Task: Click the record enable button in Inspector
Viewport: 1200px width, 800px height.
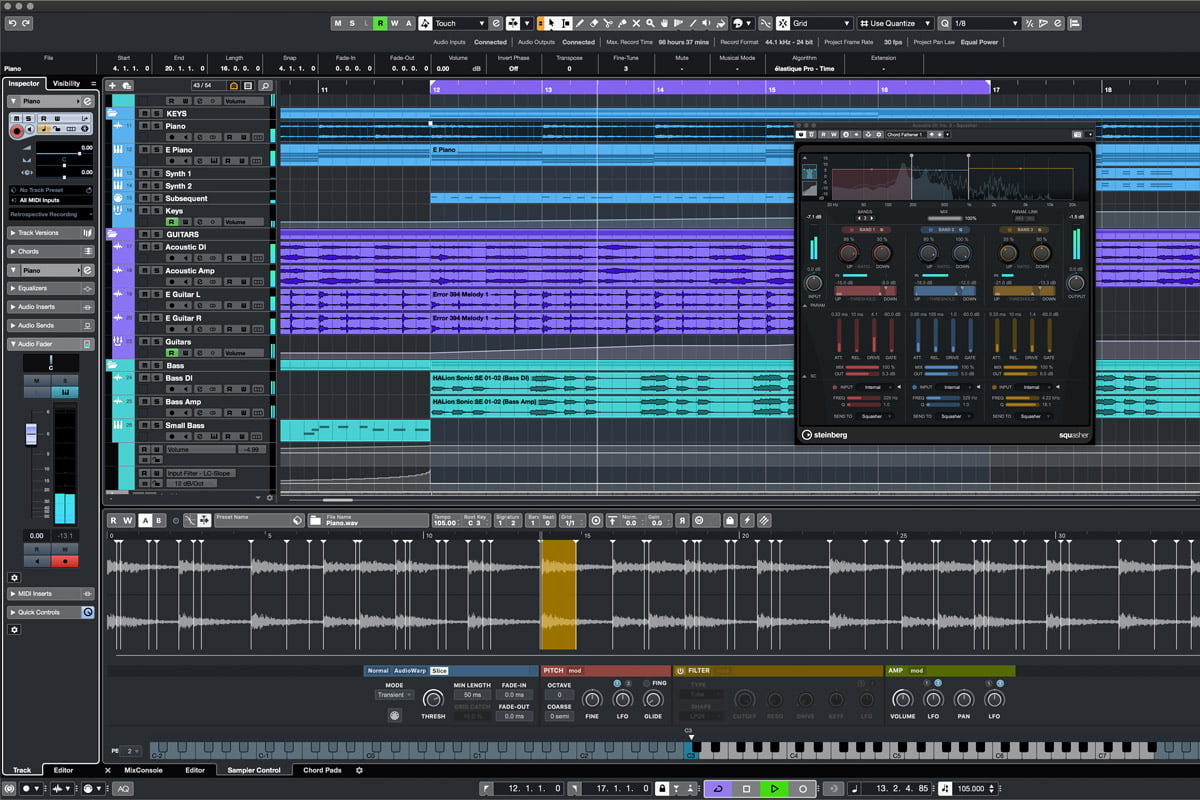Action: (x=17, y=131)
